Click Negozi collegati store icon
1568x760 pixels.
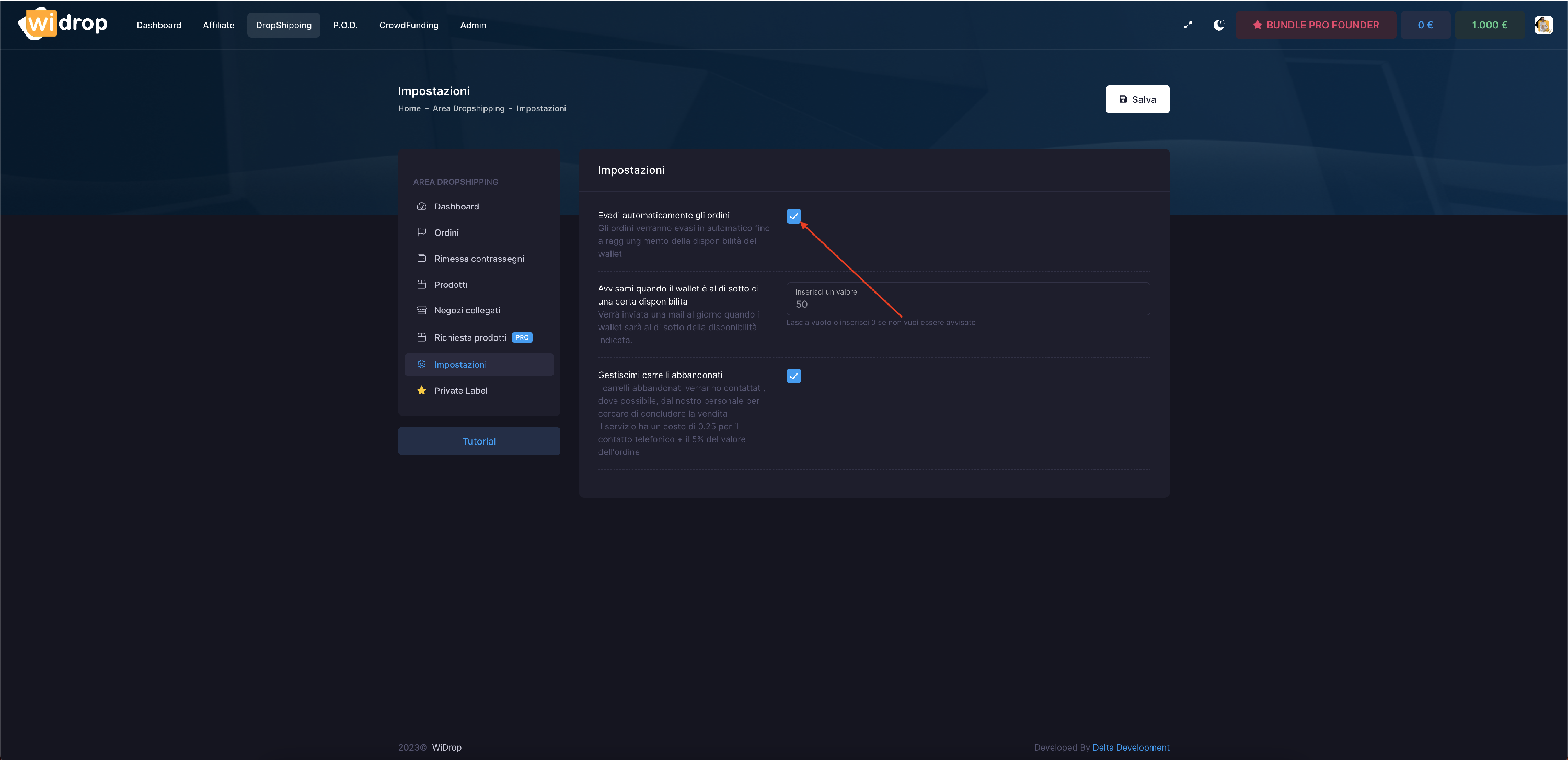(421, 310)
